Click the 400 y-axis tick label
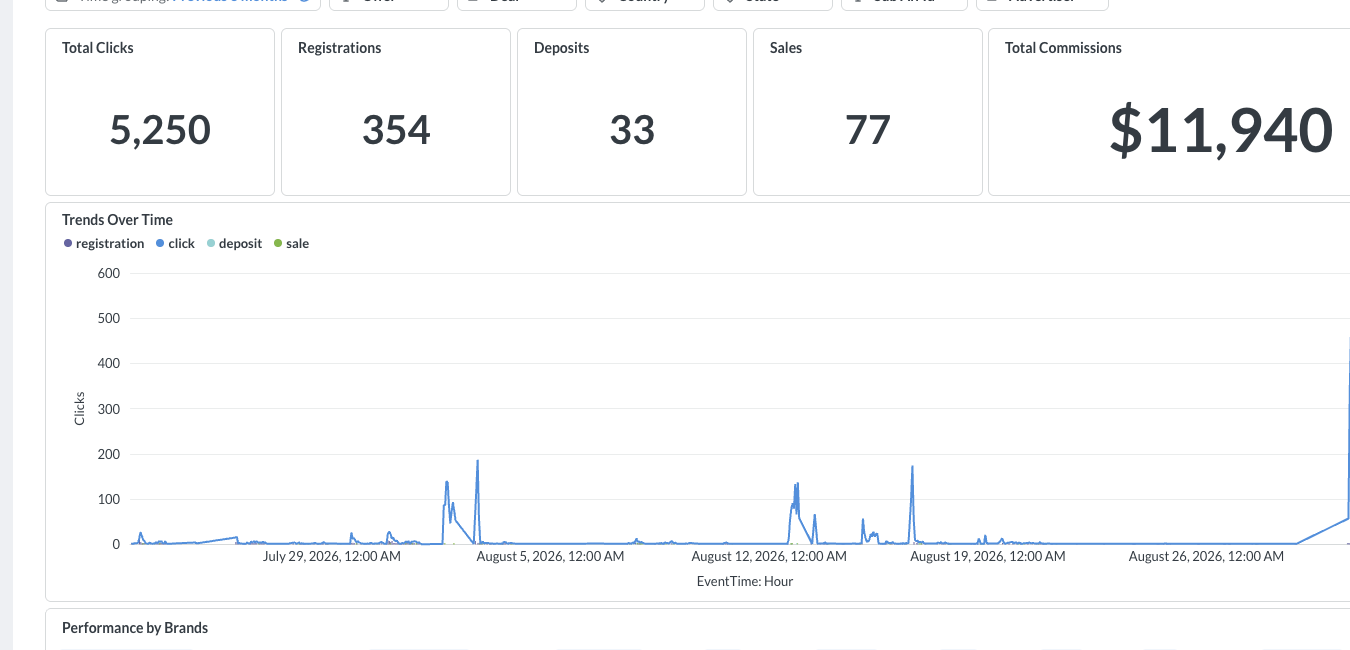The width and height of the screenshot is (1350, 650). [x=109, y=364]
